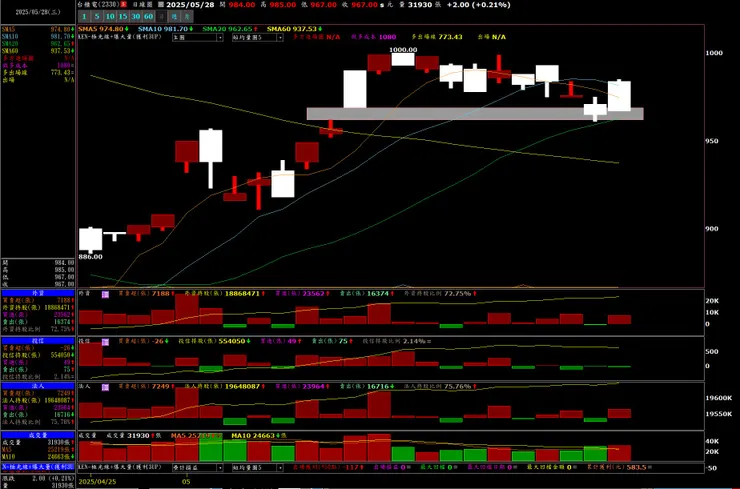Open the bottom 短均量圖5 dropdown

pos(258,467)
